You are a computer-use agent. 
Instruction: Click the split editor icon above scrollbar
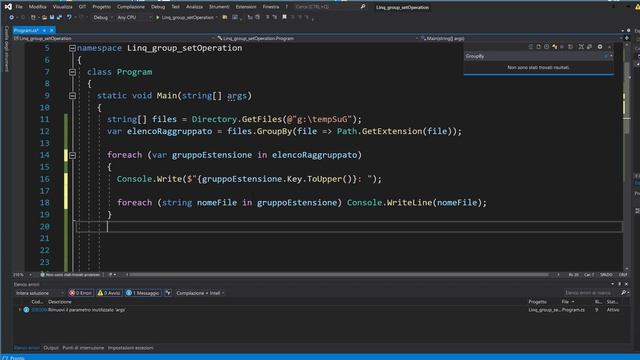(627, 38)
